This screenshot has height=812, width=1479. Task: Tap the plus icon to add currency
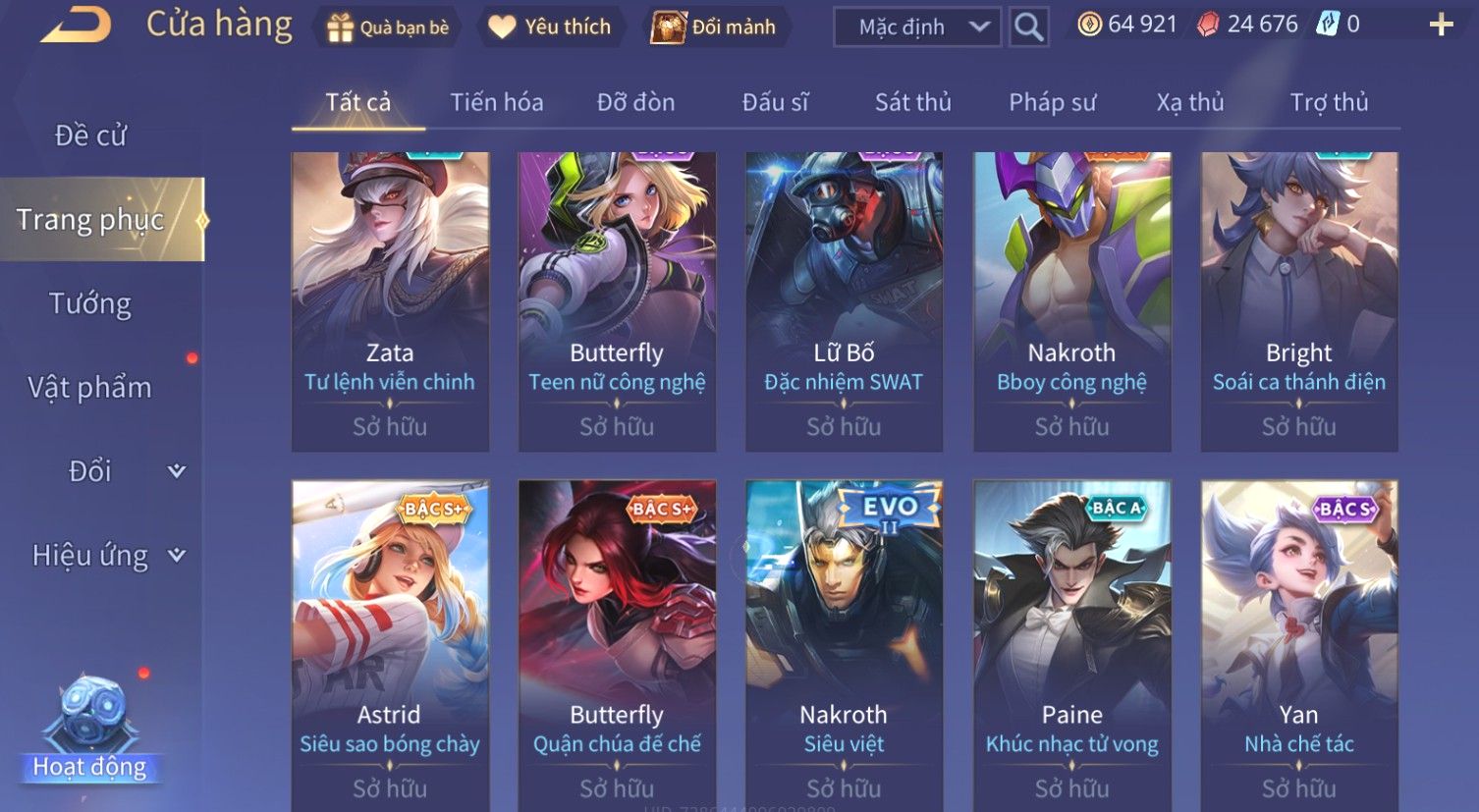[x=1441, y=25]
